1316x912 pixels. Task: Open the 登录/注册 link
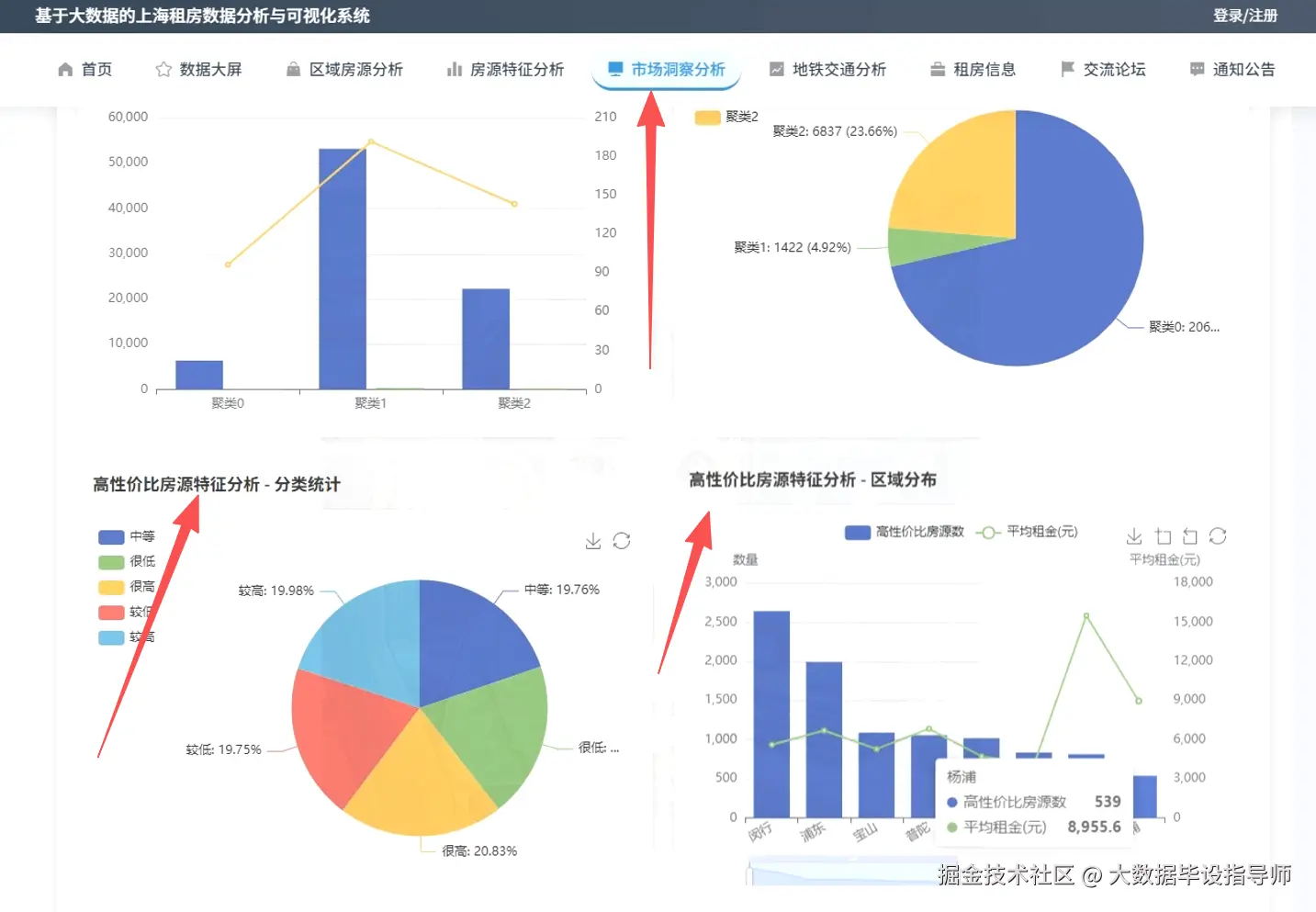coord(1245,16)
